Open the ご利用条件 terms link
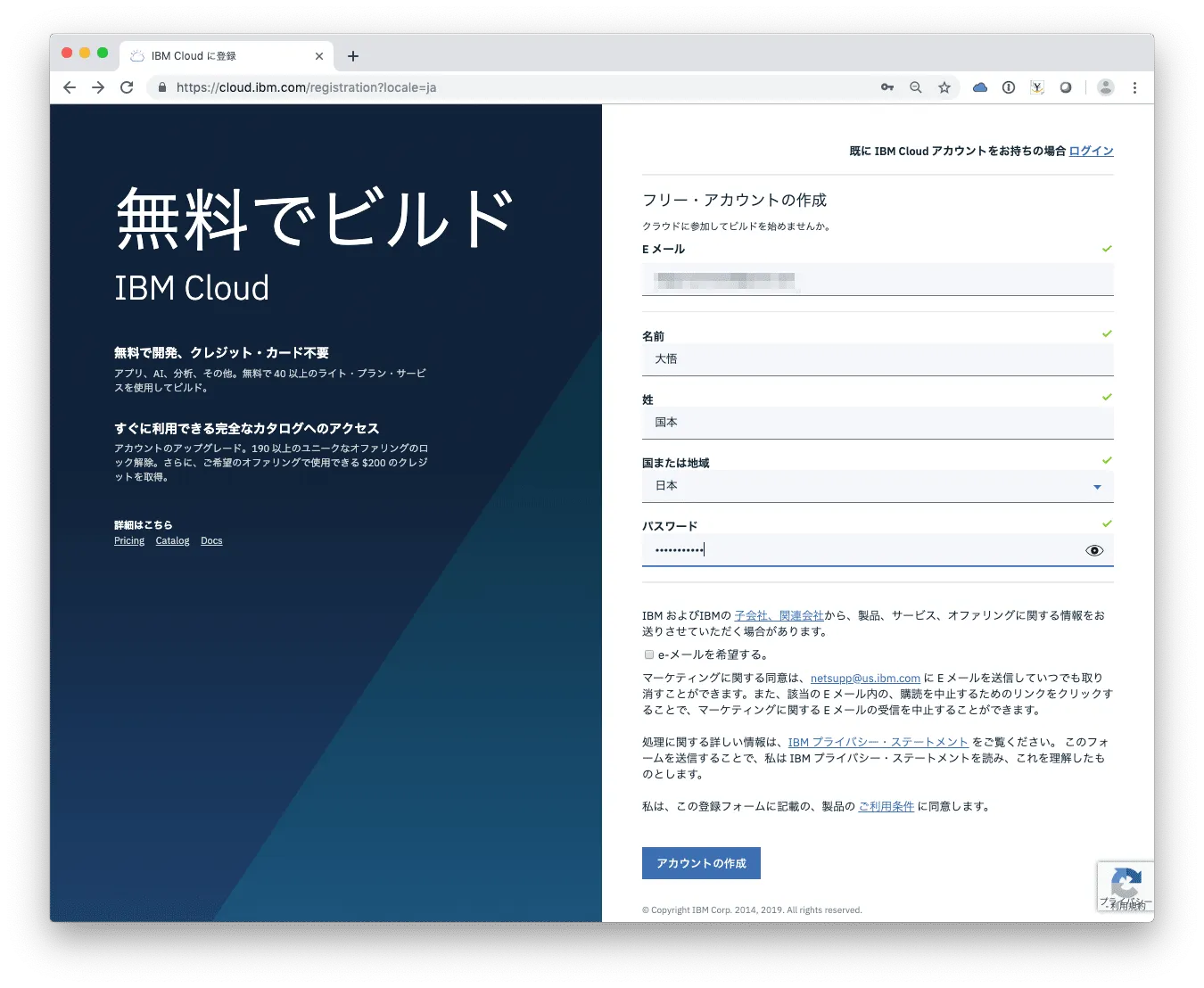The image size is (1204, 988). (x=886, y=806)
